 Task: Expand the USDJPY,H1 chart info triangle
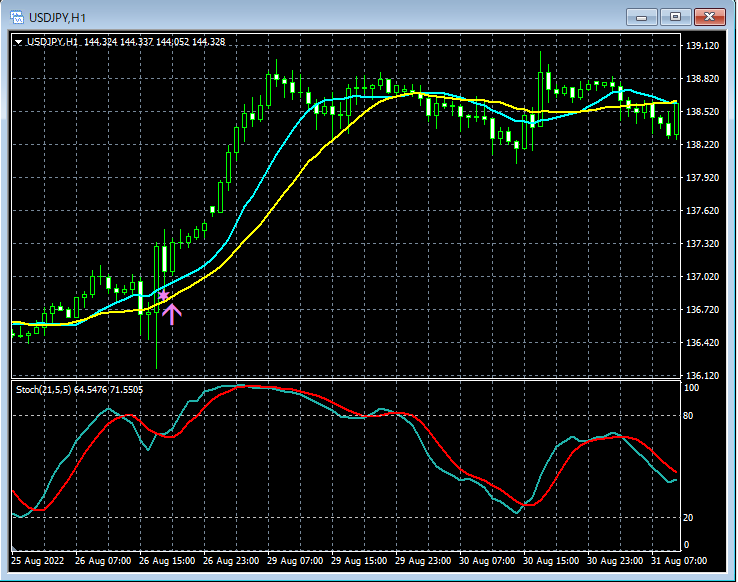18,42
